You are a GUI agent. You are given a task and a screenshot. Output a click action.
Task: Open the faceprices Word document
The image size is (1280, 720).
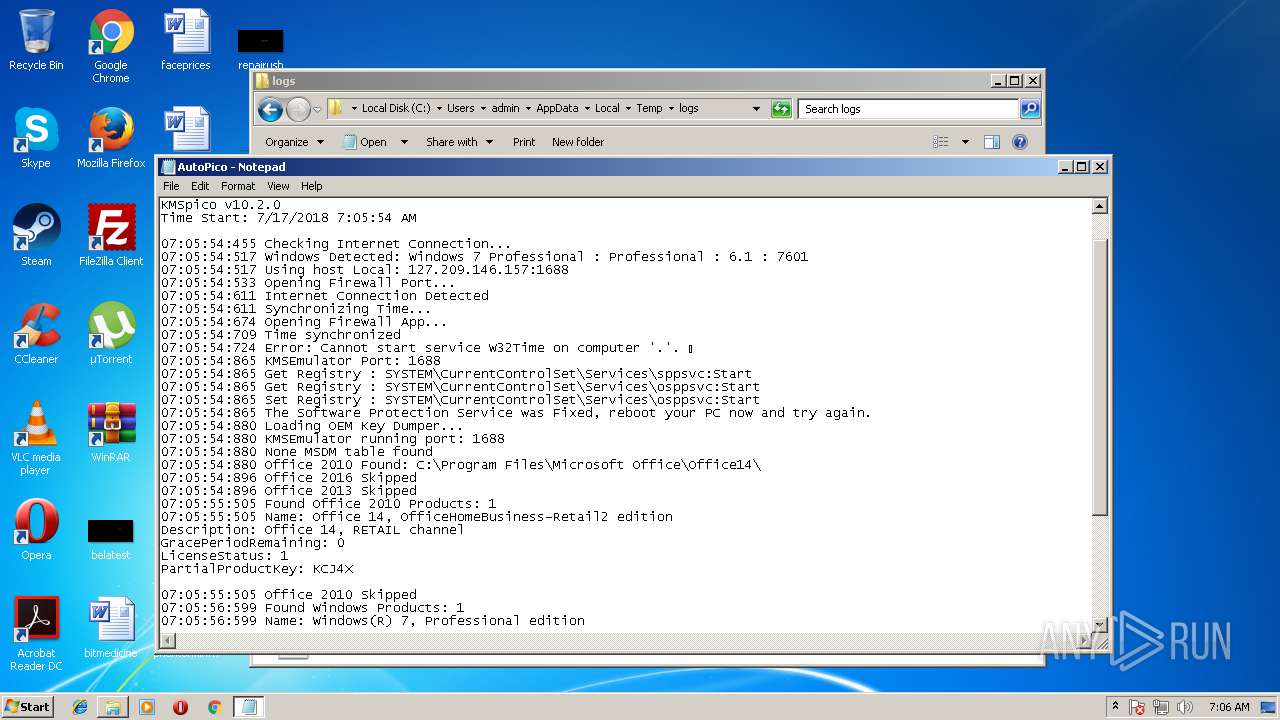click(x=186, y=40)
